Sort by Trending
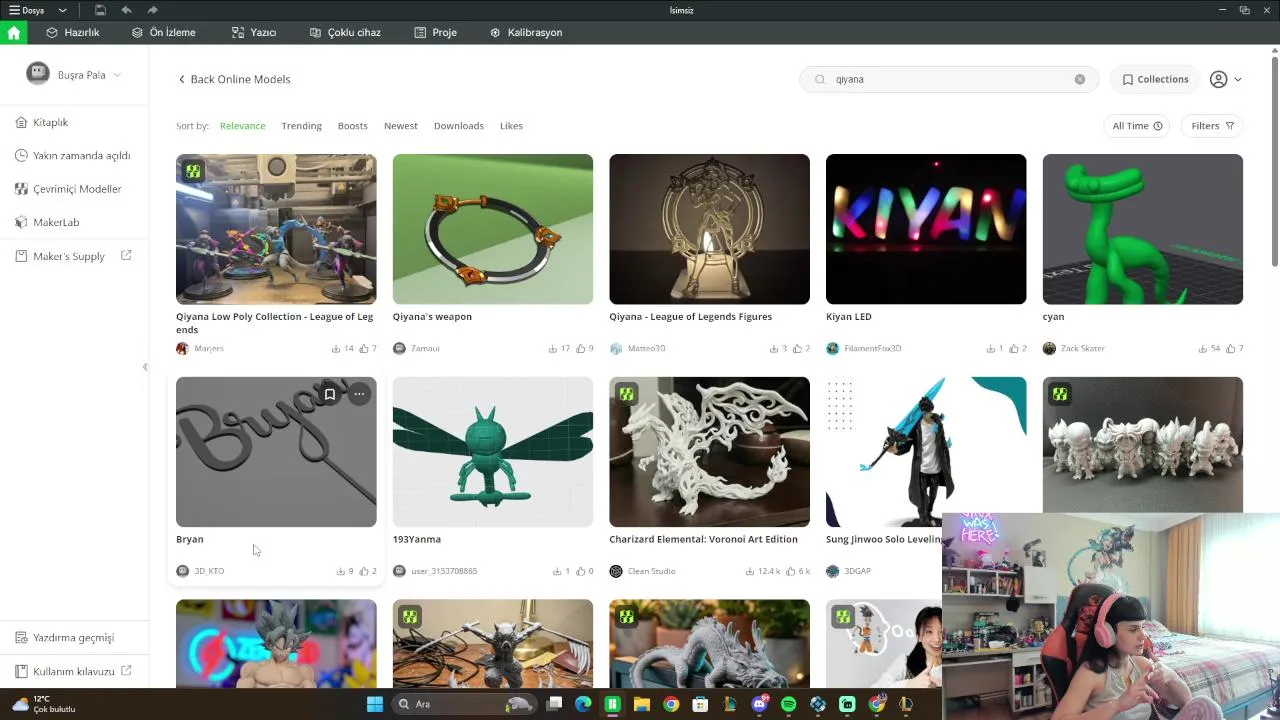1280x720 pixels. (301, 126)
